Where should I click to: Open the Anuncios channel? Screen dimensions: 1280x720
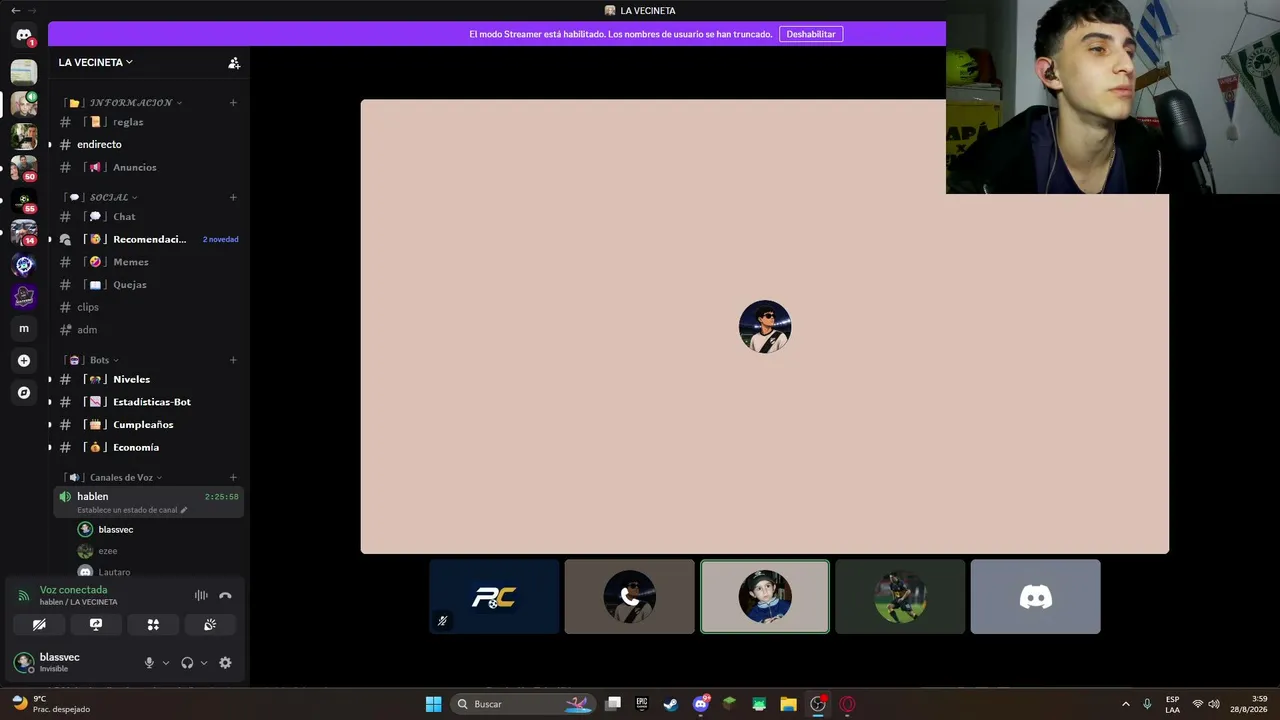coord(148,167)
